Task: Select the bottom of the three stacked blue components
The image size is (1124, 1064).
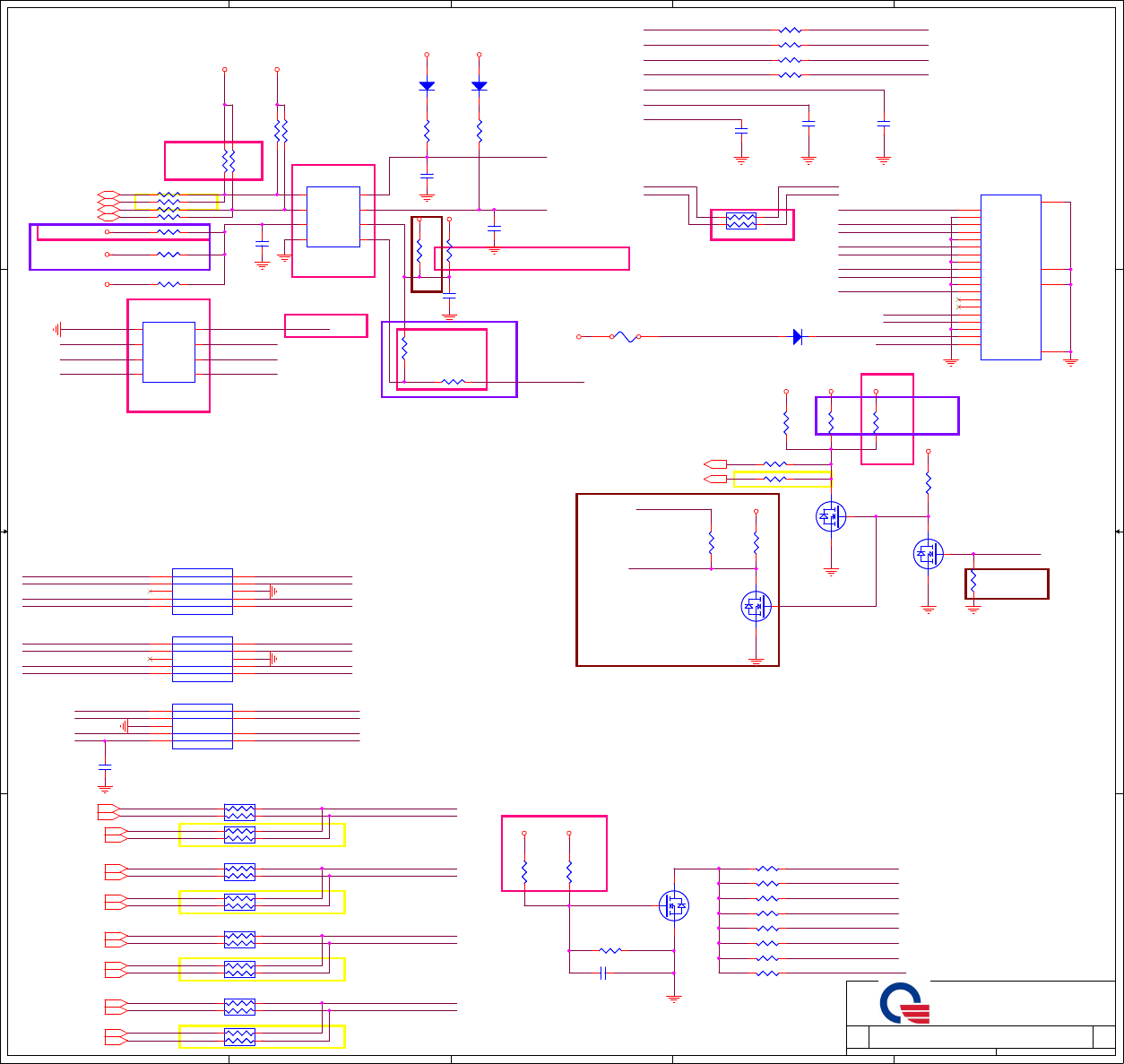Action: 203,726
